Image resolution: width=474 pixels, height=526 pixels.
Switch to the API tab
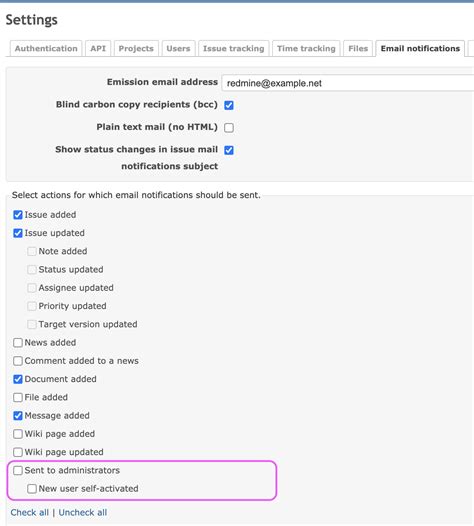[x=98, y=49]
